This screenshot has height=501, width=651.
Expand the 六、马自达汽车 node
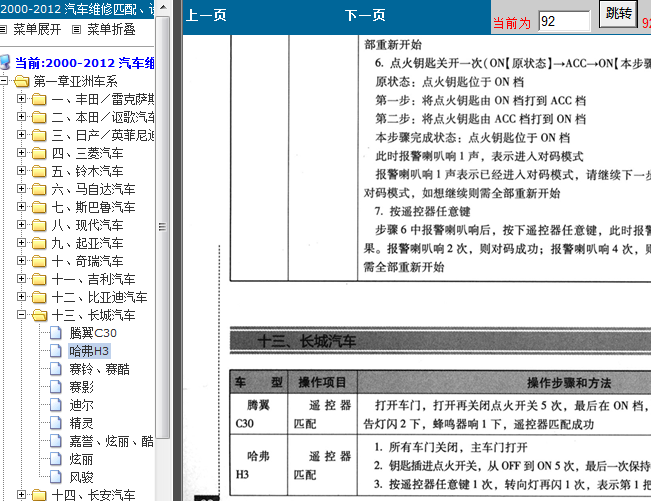point(21,188)
